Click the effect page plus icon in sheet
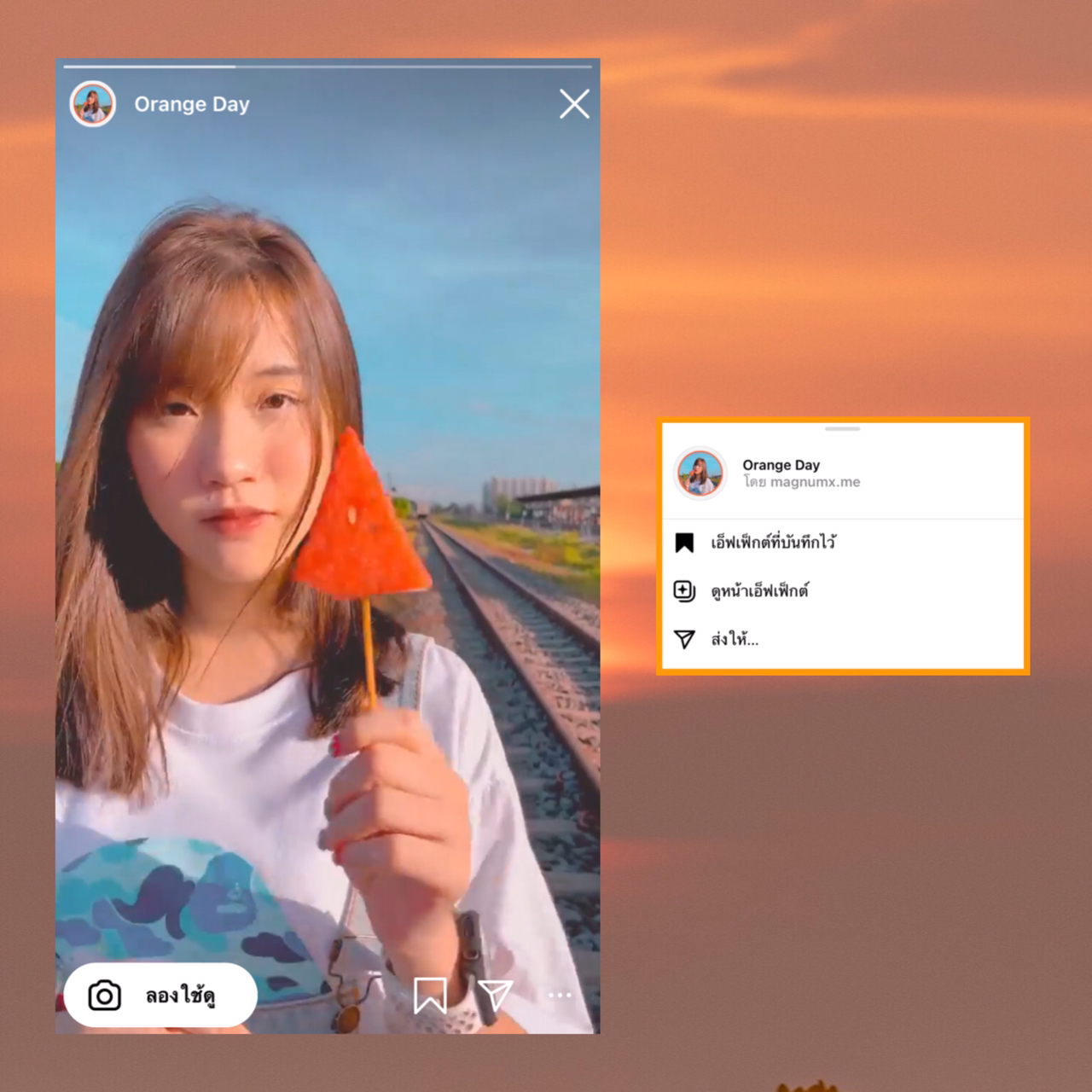This screenshot has width=1092, height=1092. coord(684,591)
